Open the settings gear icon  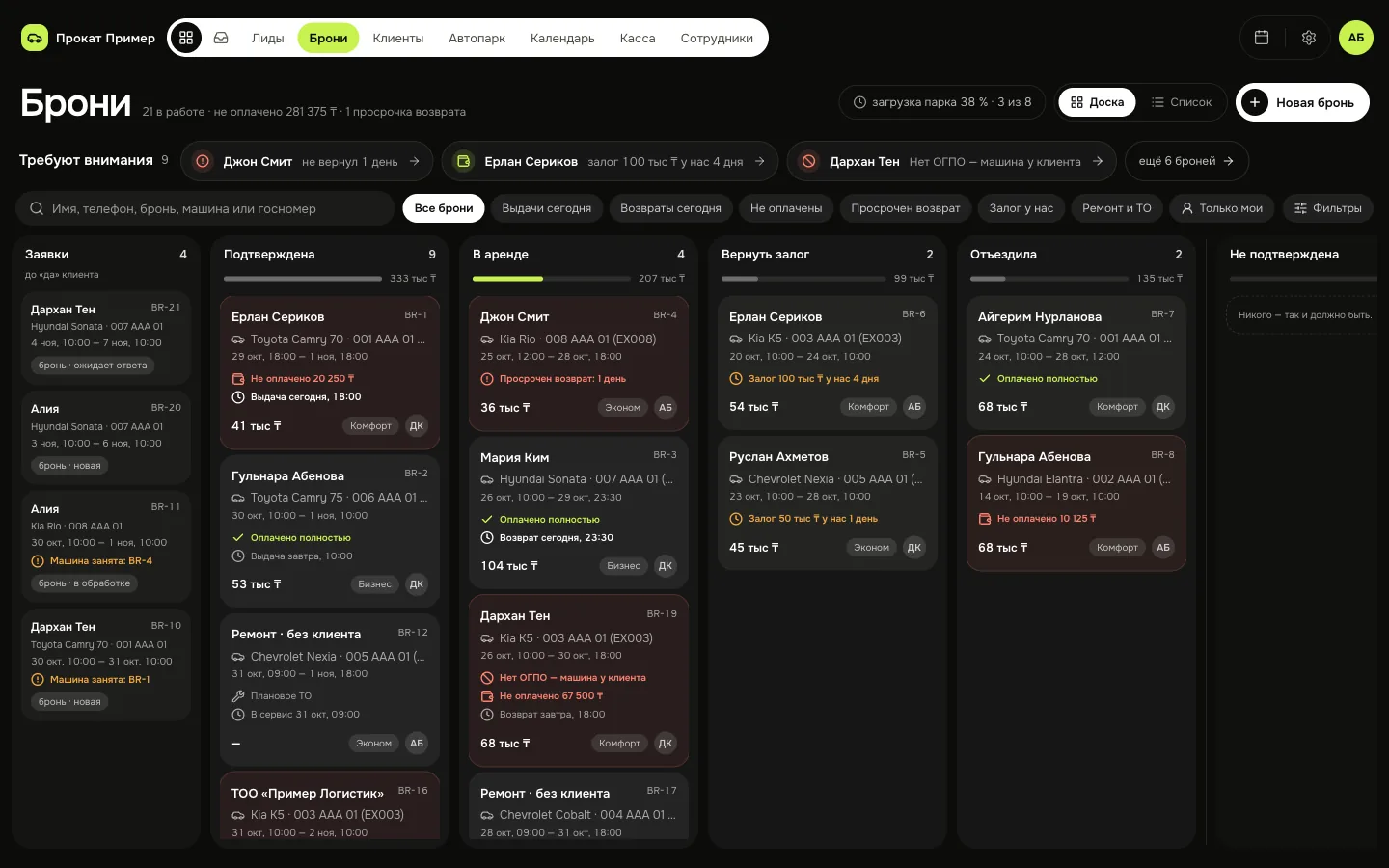point(1309,38)
